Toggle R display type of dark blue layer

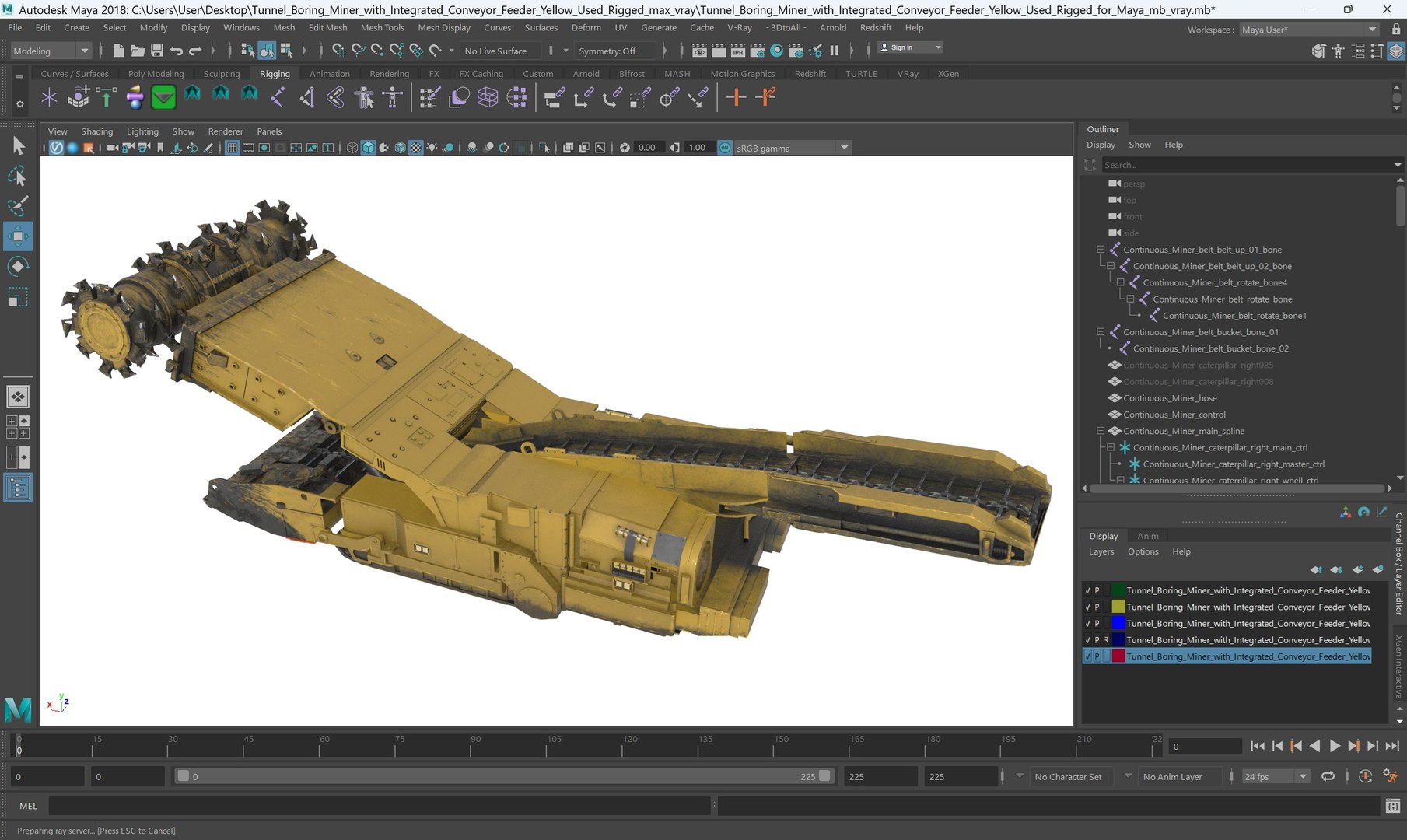point(1106,640)
